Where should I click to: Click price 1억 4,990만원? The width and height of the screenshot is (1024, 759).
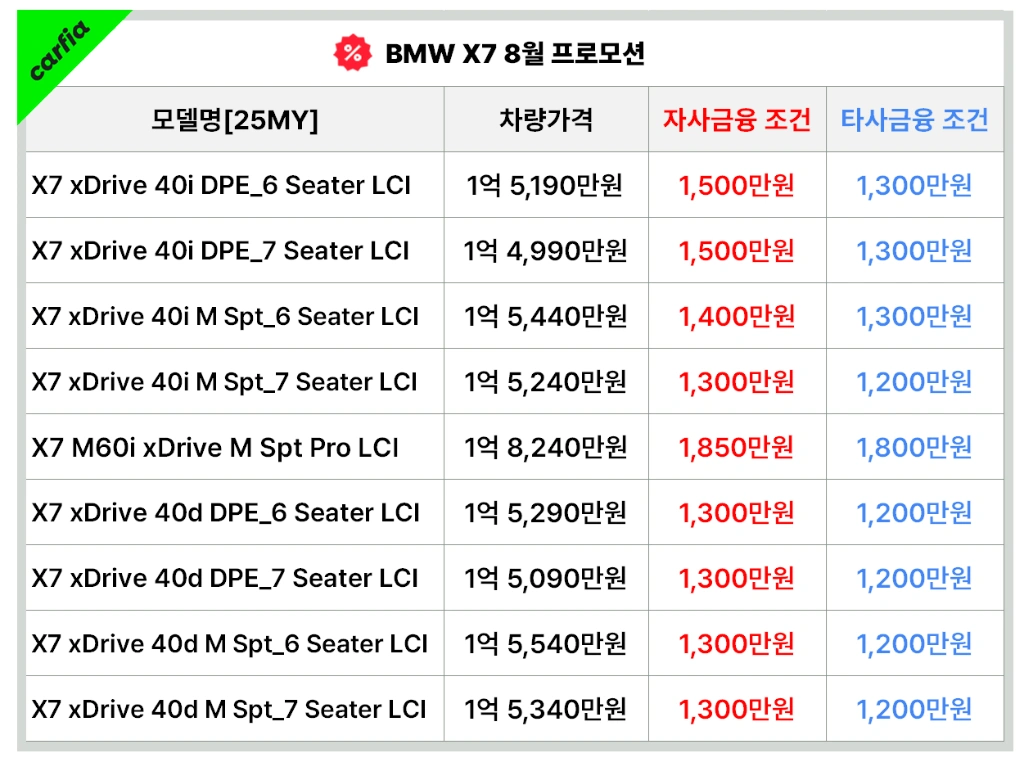(545, 251)
